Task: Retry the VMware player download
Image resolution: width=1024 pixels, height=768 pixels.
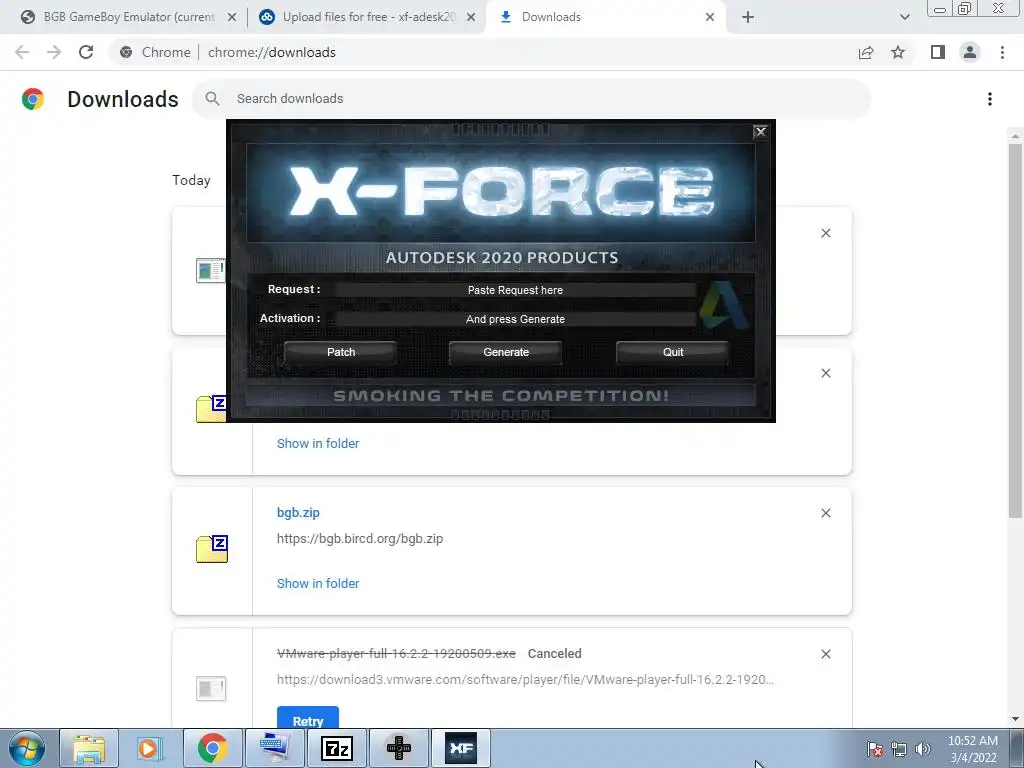Action: 308,717
